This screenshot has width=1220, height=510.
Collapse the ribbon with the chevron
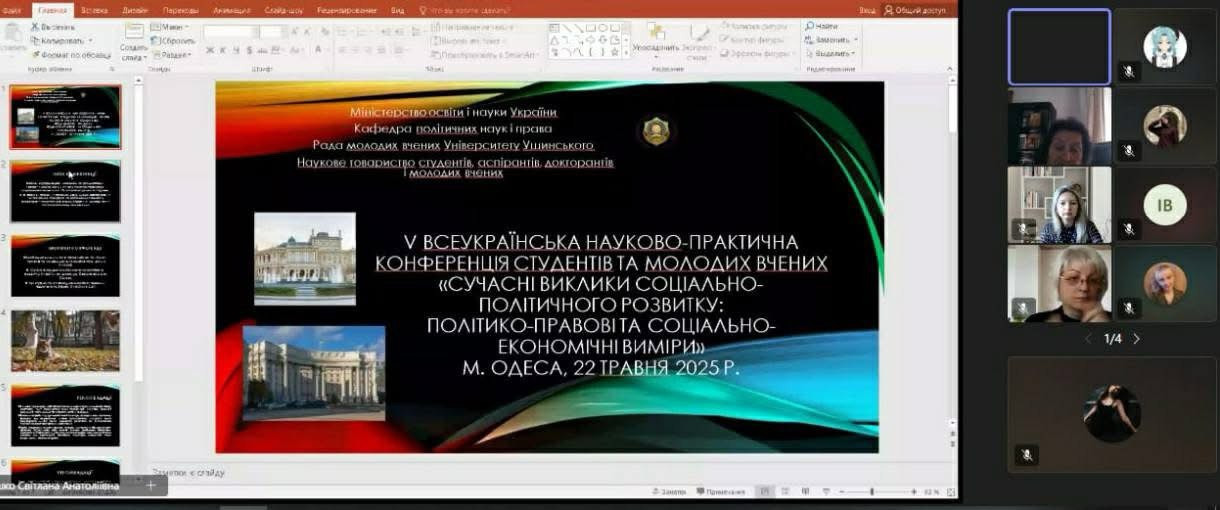951,69
